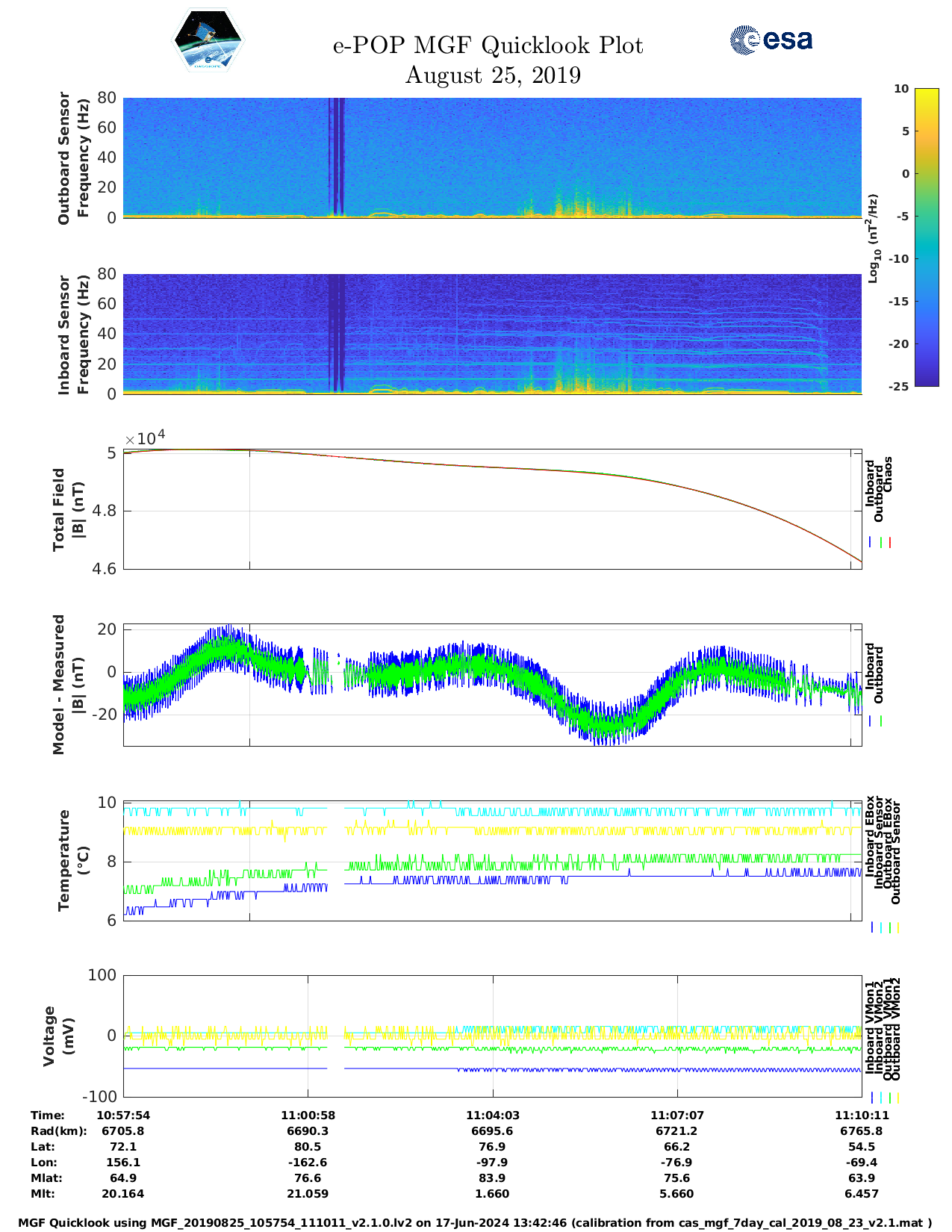Click the title 'e-POP MGF Quicklook Plot'
The image size is (952, 1232).
click(x=488, y=46)
